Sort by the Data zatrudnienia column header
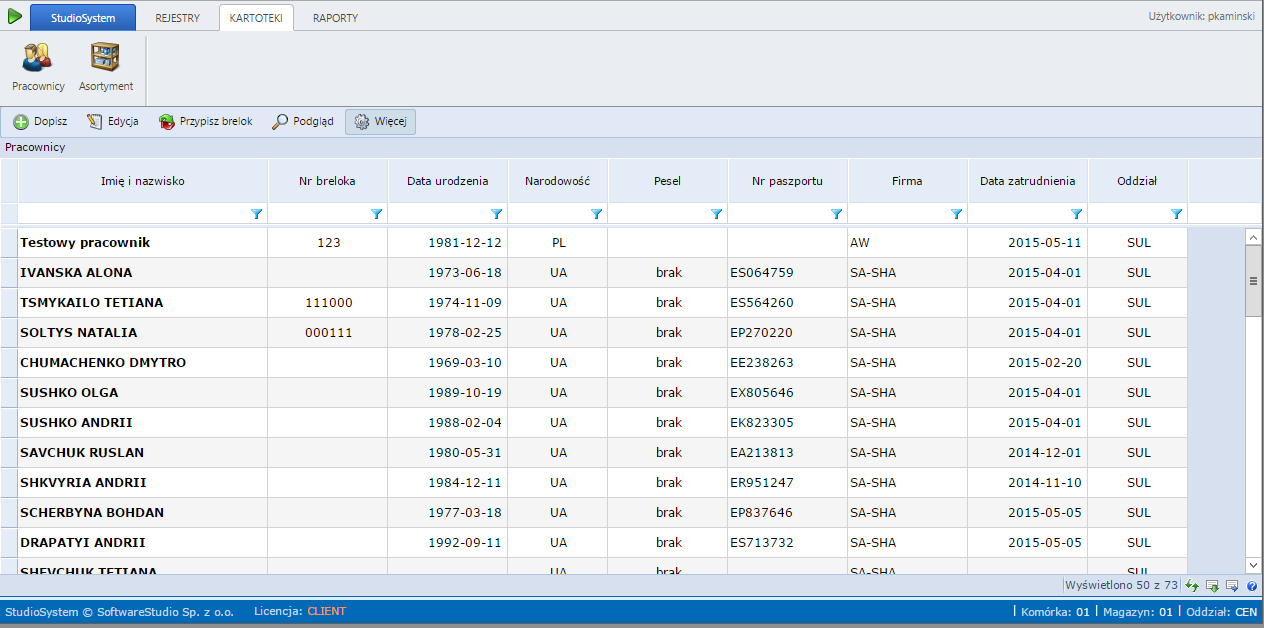1264x628 pixels. coord(1028,181)
